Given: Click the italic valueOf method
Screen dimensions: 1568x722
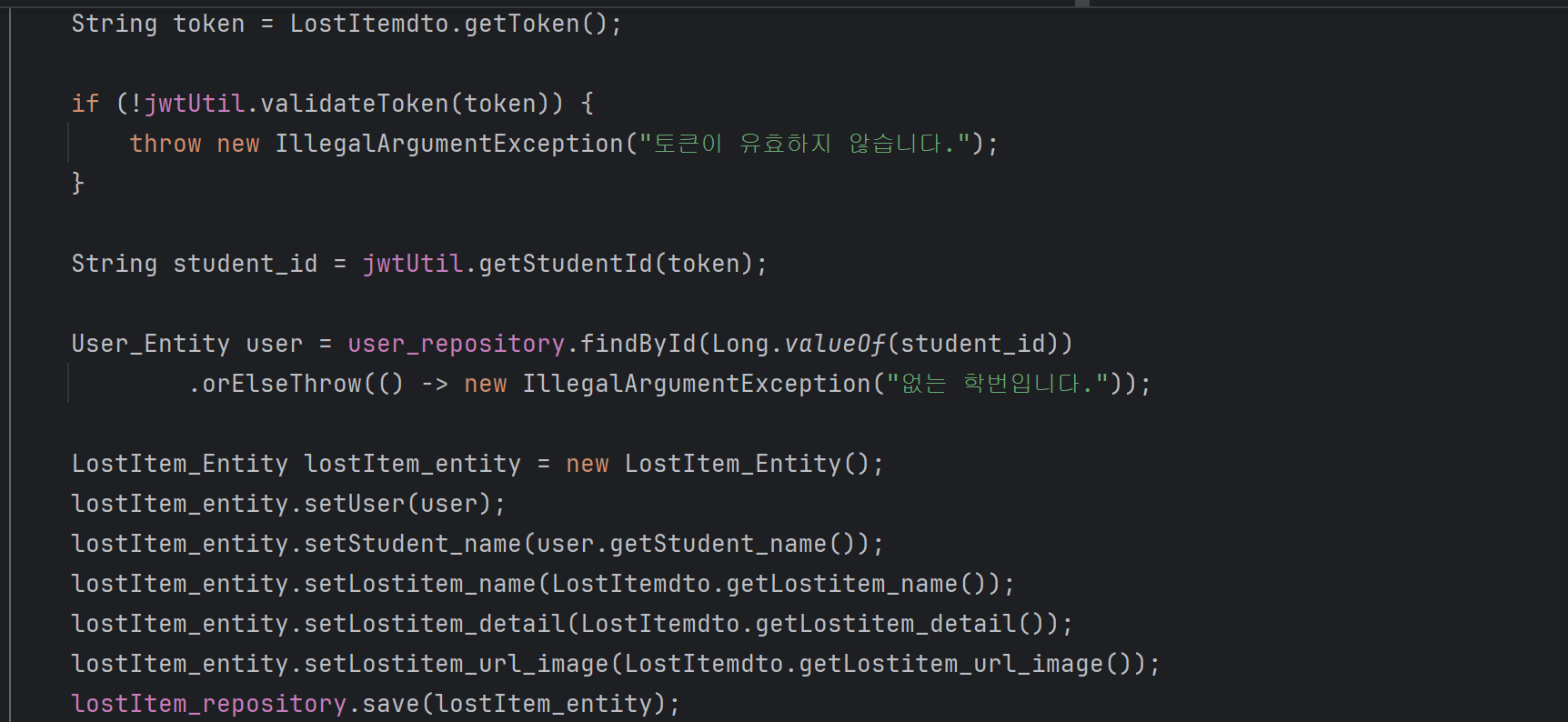Looking at the screenshot, I should pos(835,344).
